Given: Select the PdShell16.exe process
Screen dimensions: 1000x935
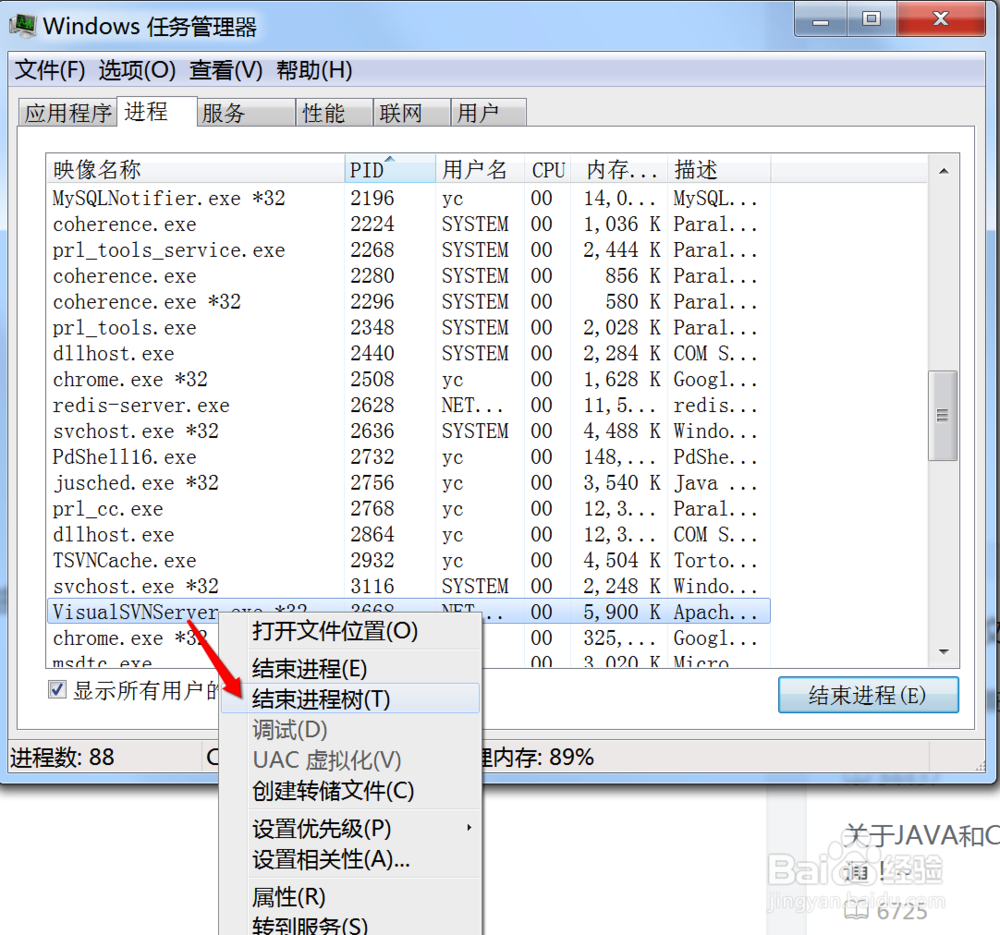Looking at the screenshot, I should click(408, 457).
